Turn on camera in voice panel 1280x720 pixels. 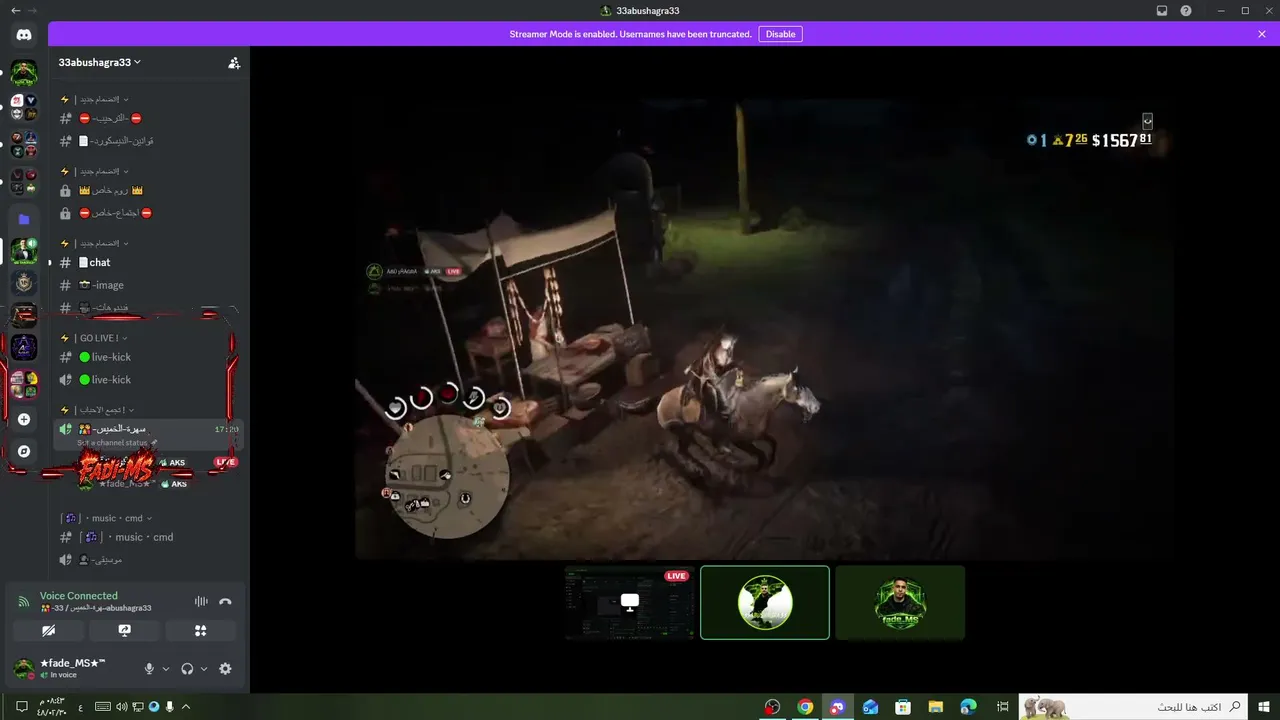point(48,631)
